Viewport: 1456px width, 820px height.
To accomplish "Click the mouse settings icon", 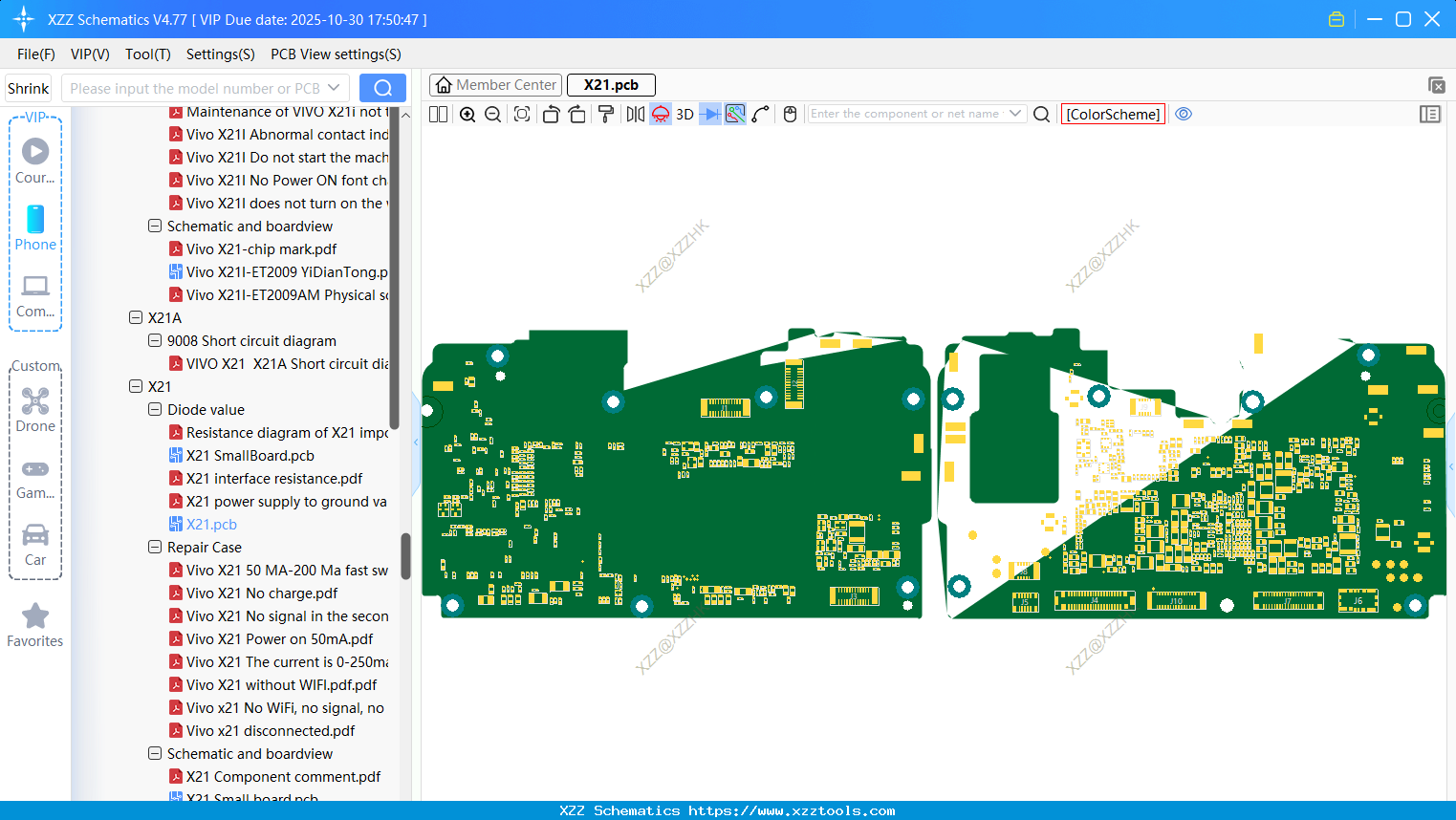I will [x=791, y=115].
